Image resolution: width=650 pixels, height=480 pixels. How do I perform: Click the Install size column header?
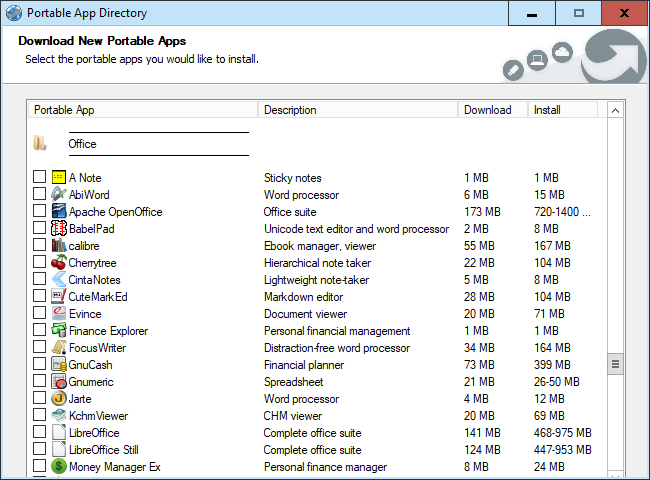[562, 110]
